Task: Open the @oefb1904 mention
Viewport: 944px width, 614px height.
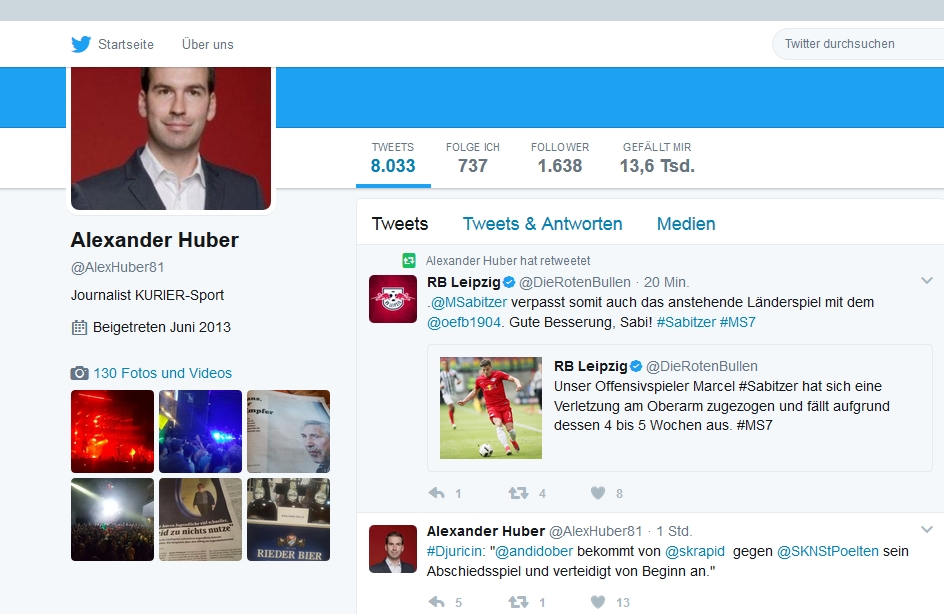Action: [x=464, y=322]
